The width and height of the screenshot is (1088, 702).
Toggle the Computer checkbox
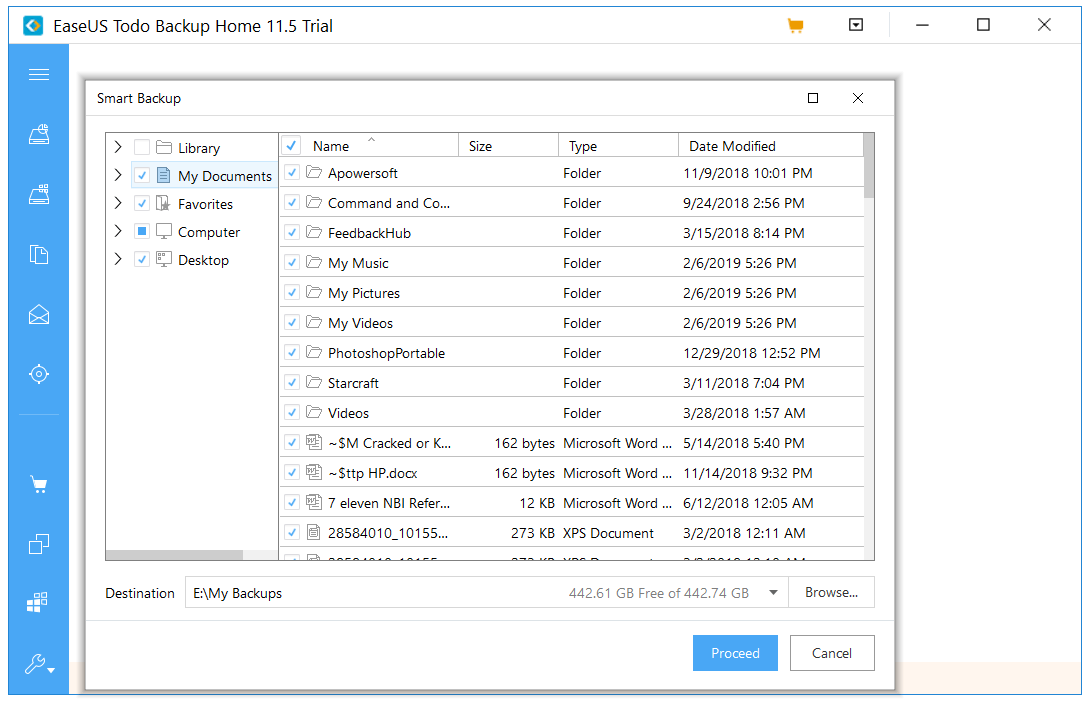click(x=142, y=231)
